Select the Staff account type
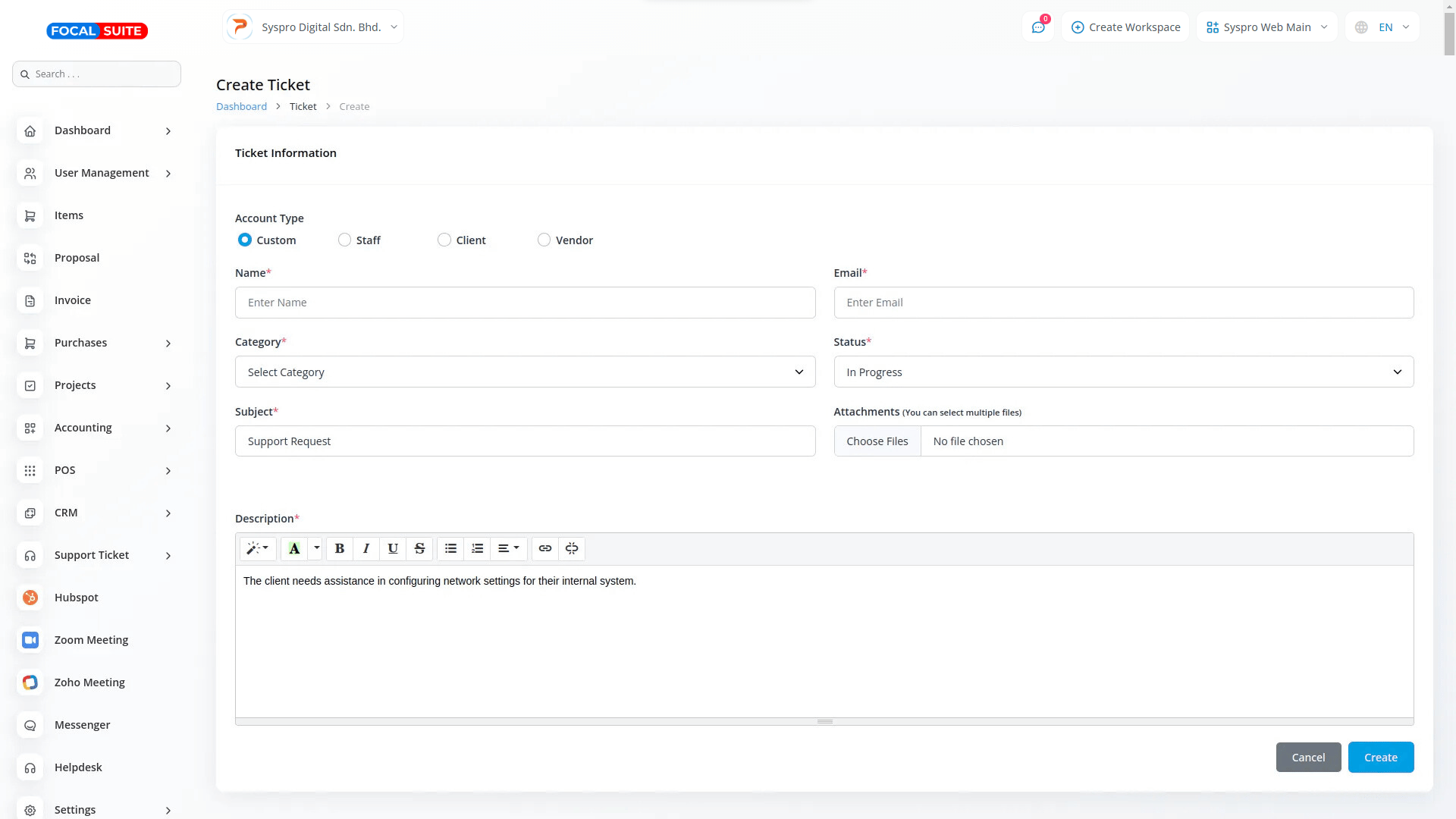This screenshot has height=819, width=1456. [x=345, y=240]
